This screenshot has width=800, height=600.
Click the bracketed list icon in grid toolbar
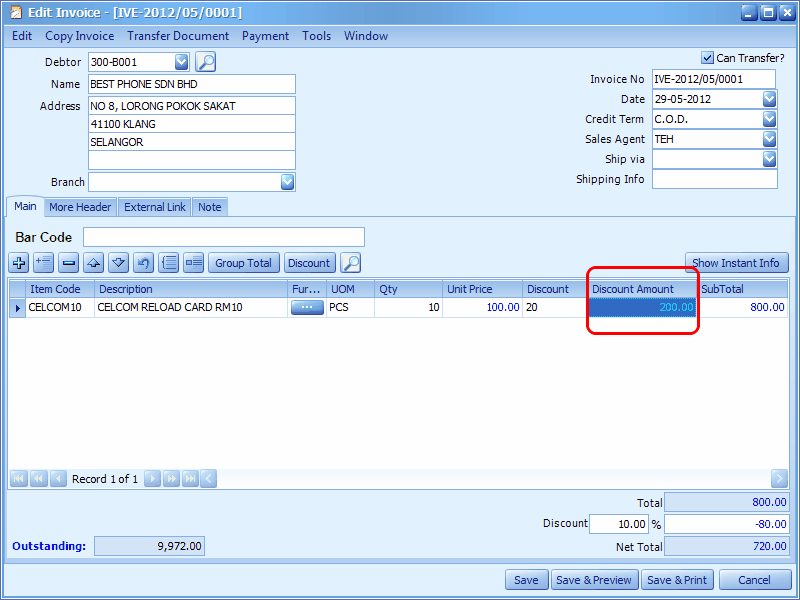(168, 263)
